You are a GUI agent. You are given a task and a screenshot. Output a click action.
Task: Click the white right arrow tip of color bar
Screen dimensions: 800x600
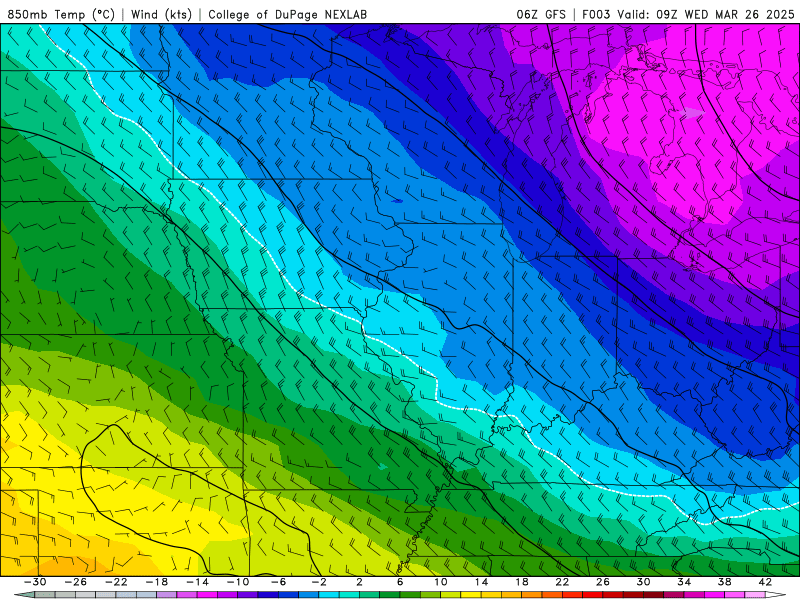776,595
